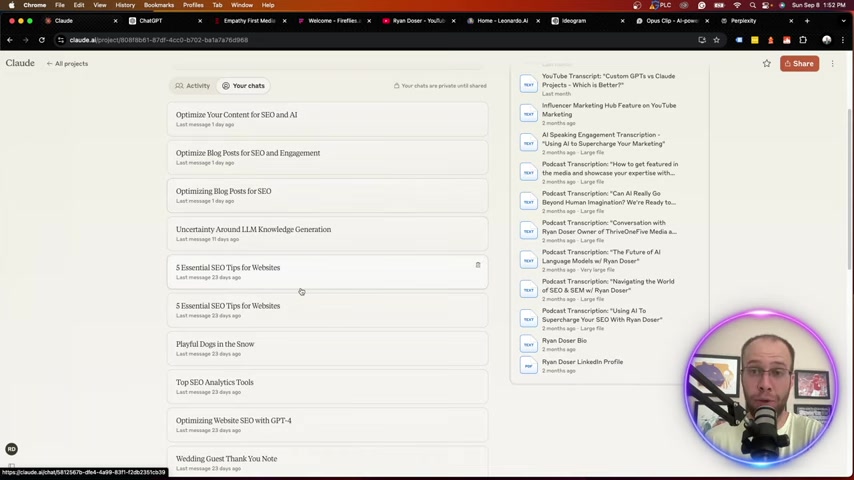Click the RD user avatar
854x480 pixels.
point(11,449)
